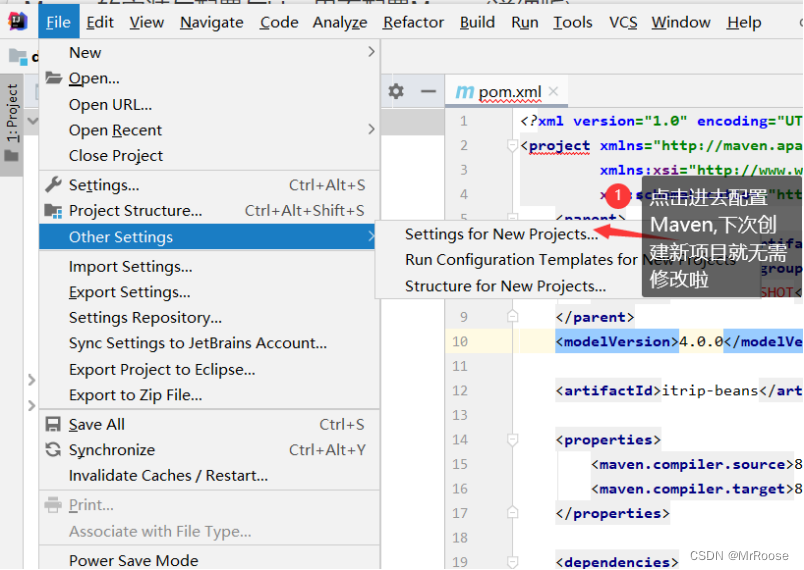Choose Structure for New Projects...
The height and width of the screenshot is (570, 804).
(x=505, y=286)
